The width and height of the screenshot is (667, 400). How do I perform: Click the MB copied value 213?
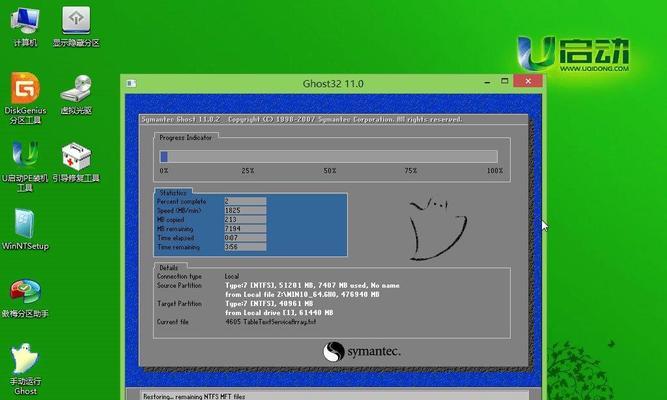[245, 220]
